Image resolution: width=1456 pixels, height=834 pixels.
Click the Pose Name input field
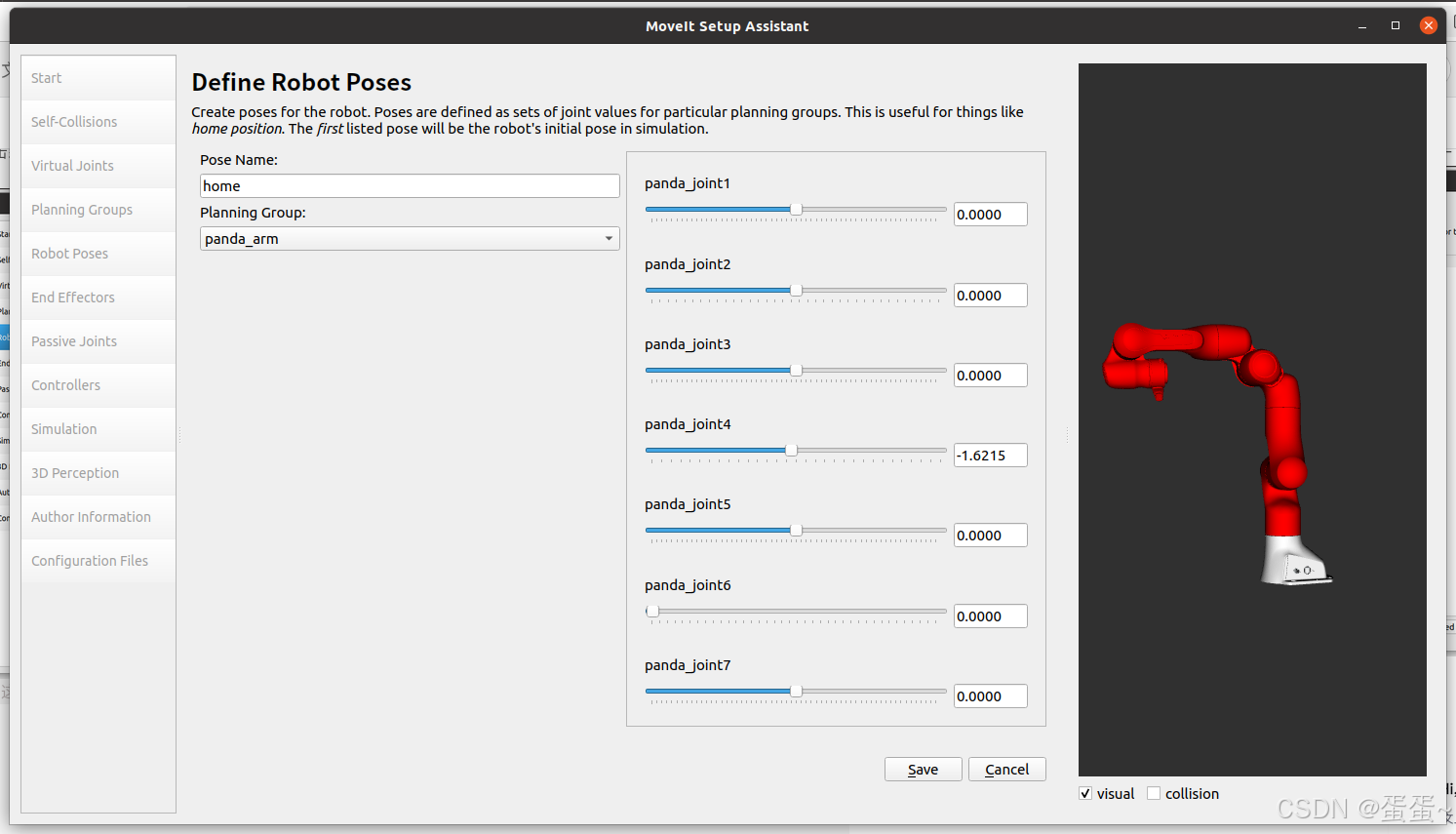tap(410, 186)
